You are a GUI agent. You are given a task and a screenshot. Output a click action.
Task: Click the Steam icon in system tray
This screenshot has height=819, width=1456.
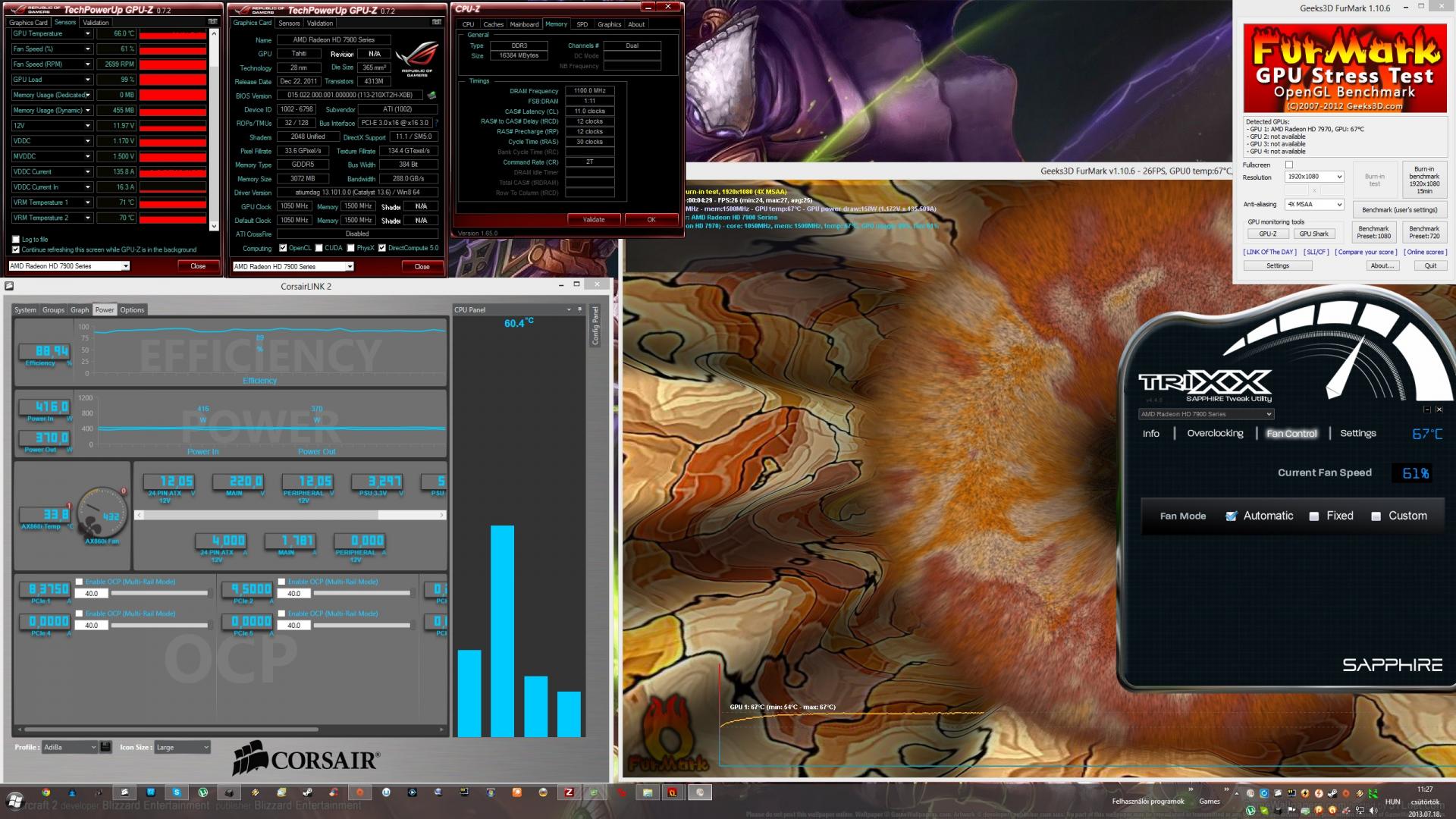click(1332, 793)
